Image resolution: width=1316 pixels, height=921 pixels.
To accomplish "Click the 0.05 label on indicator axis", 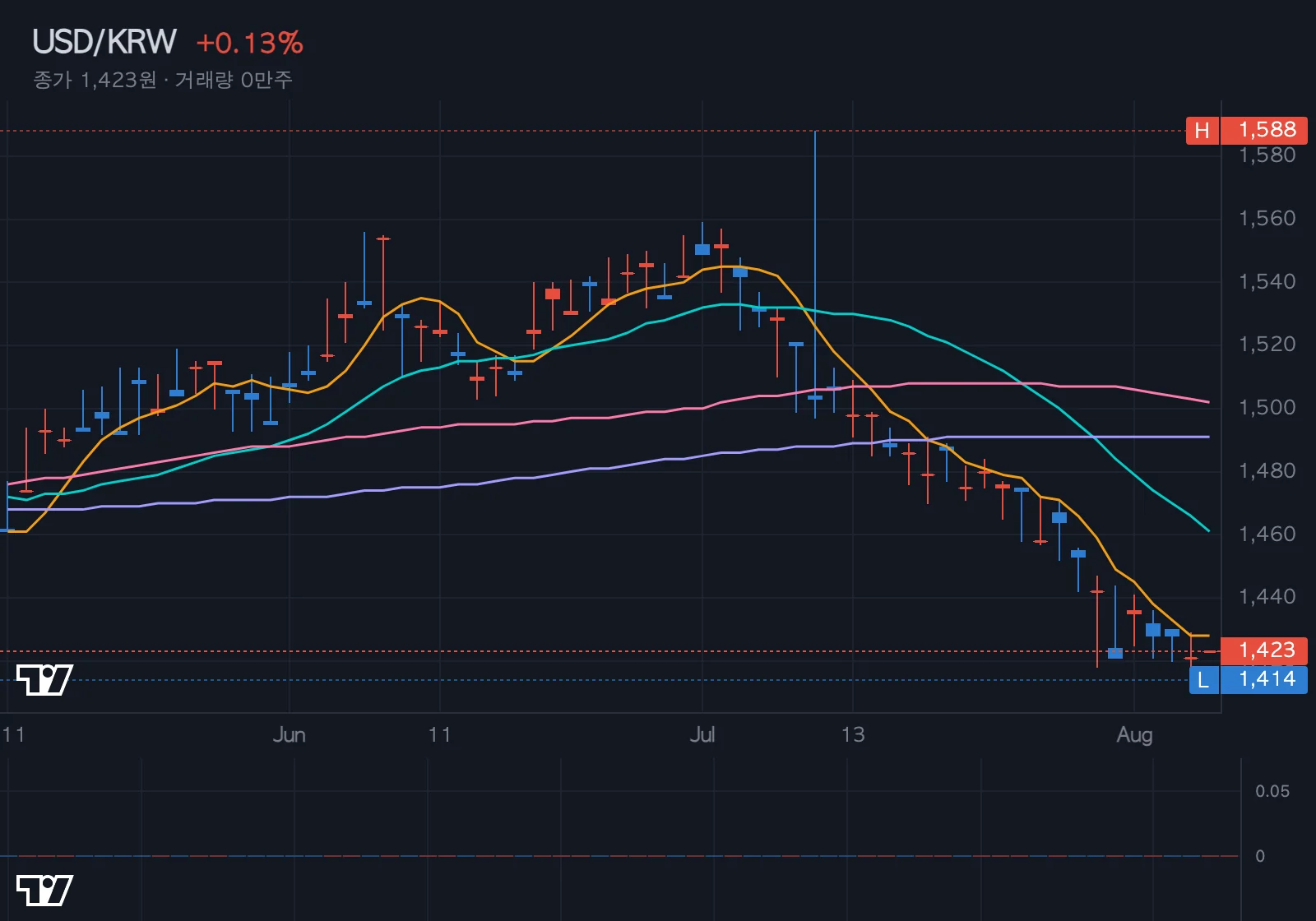I will click(x=1272, y=791).
